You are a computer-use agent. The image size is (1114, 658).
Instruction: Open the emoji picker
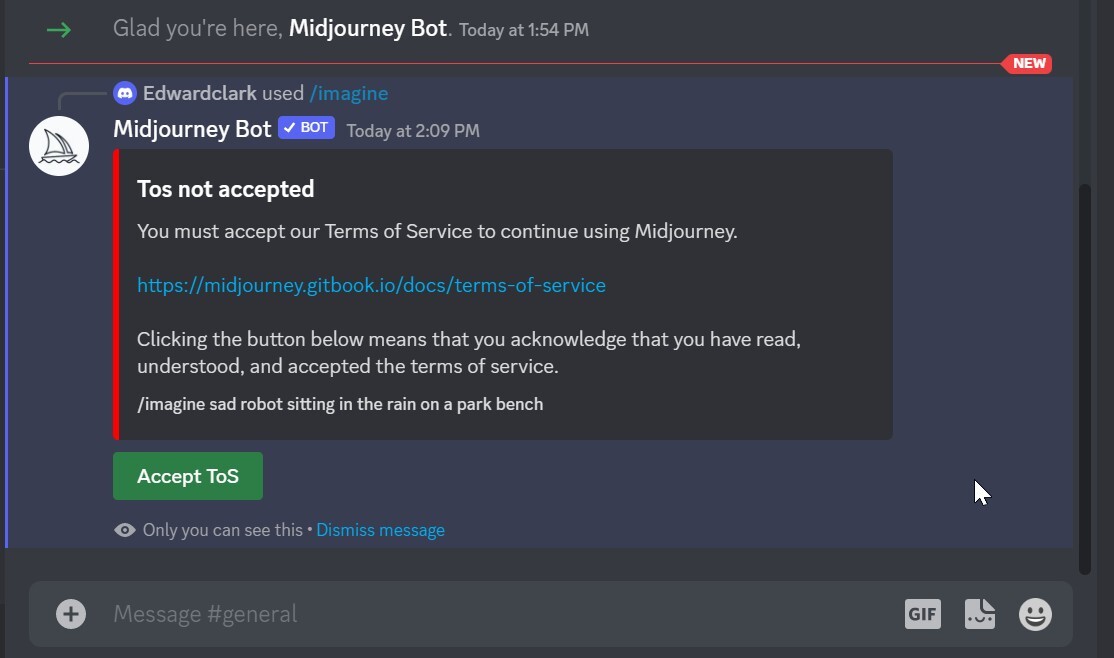coord(1035,613)
